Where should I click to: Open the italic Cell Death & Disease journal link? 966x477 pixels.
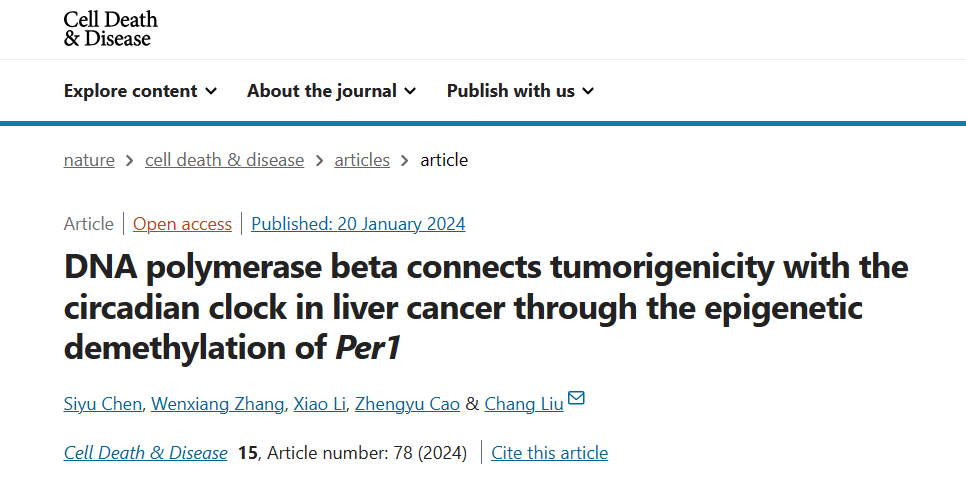[x=146, y=453]
